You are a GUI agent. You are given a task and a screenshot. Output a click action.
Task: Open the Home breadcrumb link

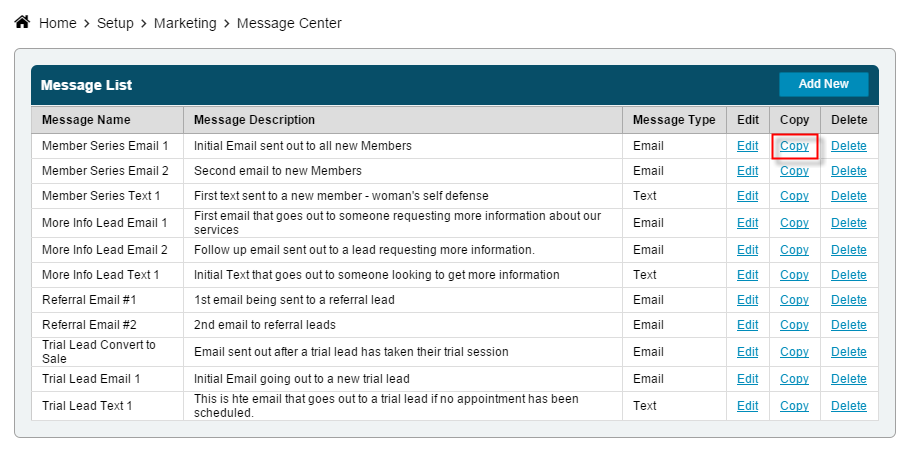(x=57, y=23)
